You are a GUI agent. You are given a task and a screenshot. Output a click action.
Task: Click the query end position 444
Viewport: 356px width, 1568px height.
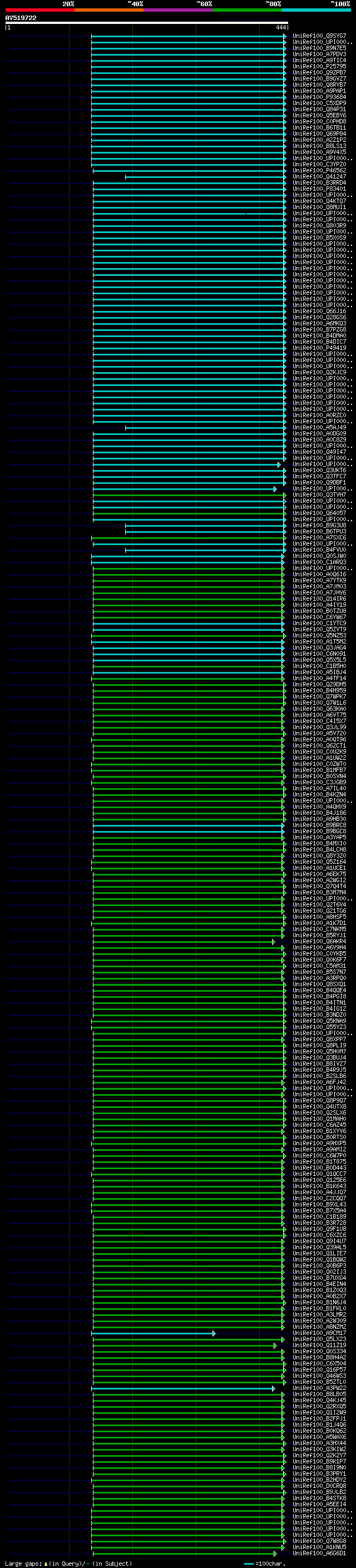(x=280, y=27)
